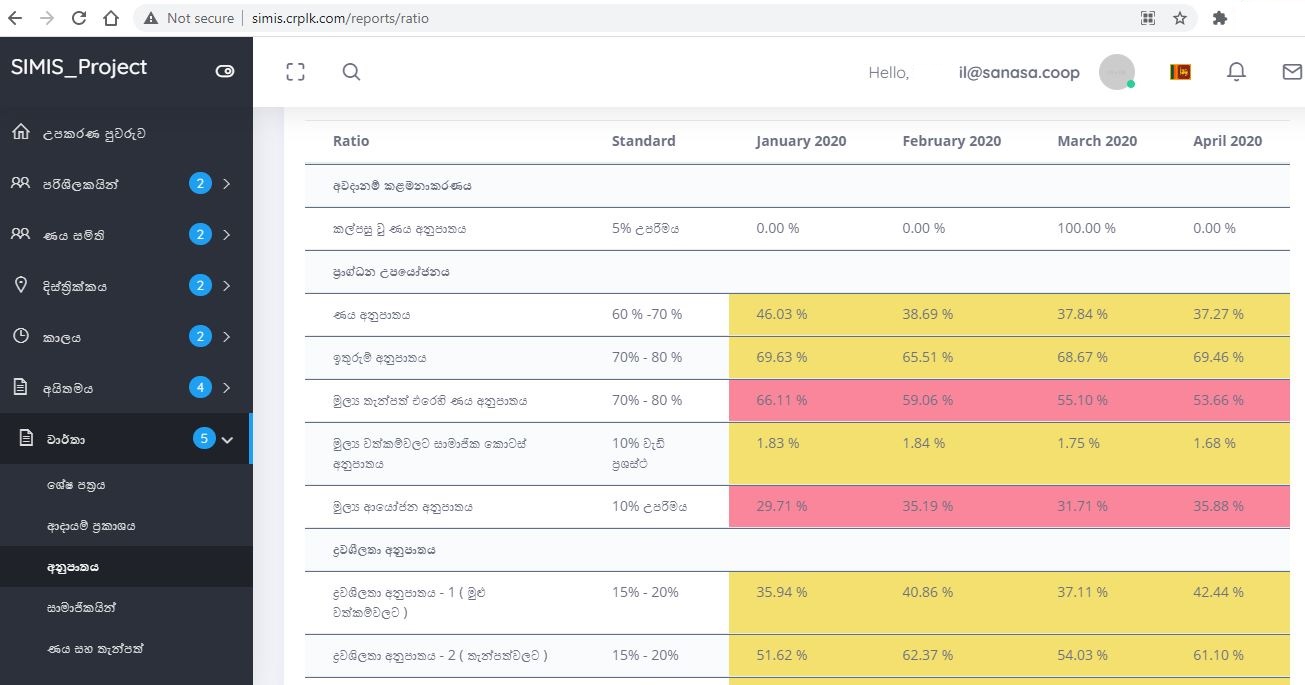This screenshot has height=685, width=1305.
Task: Open the notifications bell icon
Action: pyautogui.click(x=1236, y=72)
